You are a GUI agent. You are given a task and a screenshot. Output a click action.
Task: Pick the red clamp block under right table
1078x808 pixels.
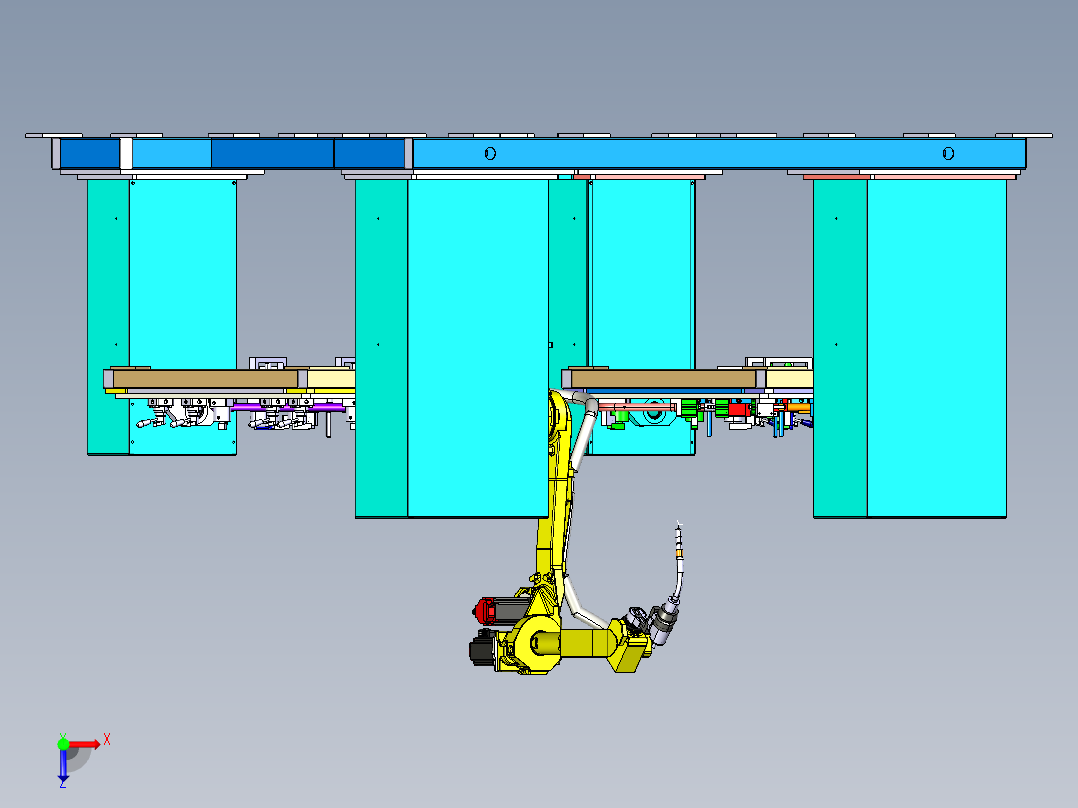(x=738, y=410)
